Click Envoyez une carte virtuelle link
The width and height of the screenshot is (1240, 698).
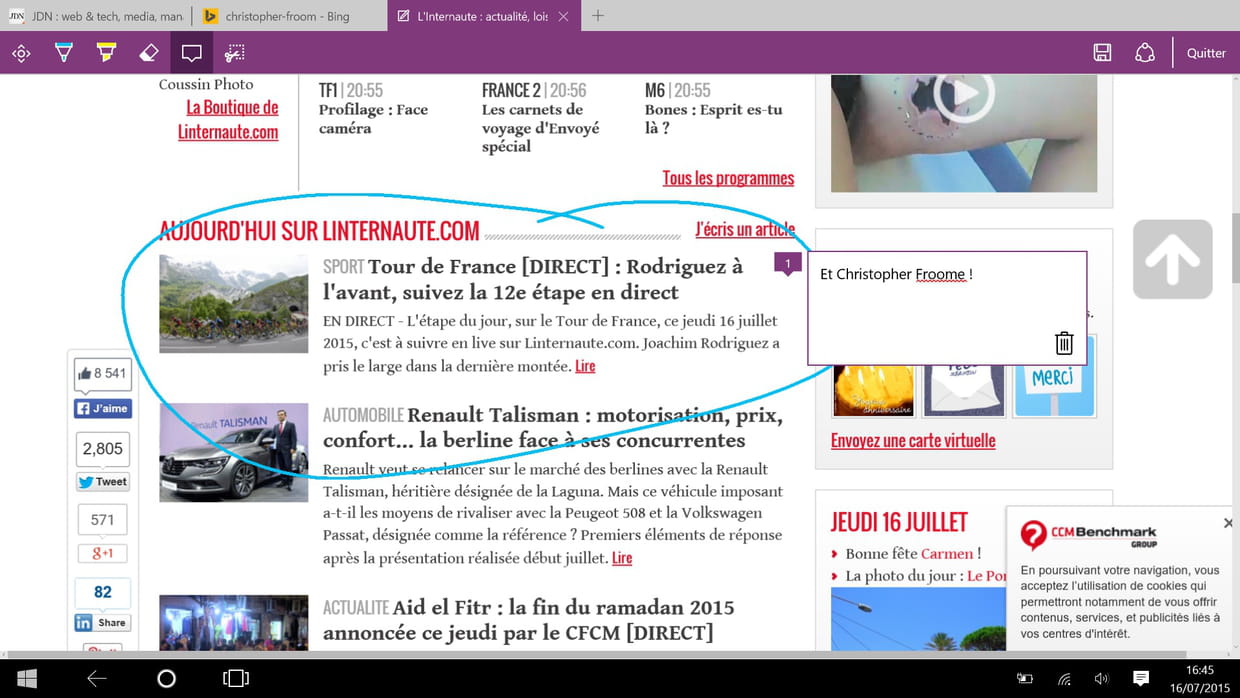click(913, 441)
